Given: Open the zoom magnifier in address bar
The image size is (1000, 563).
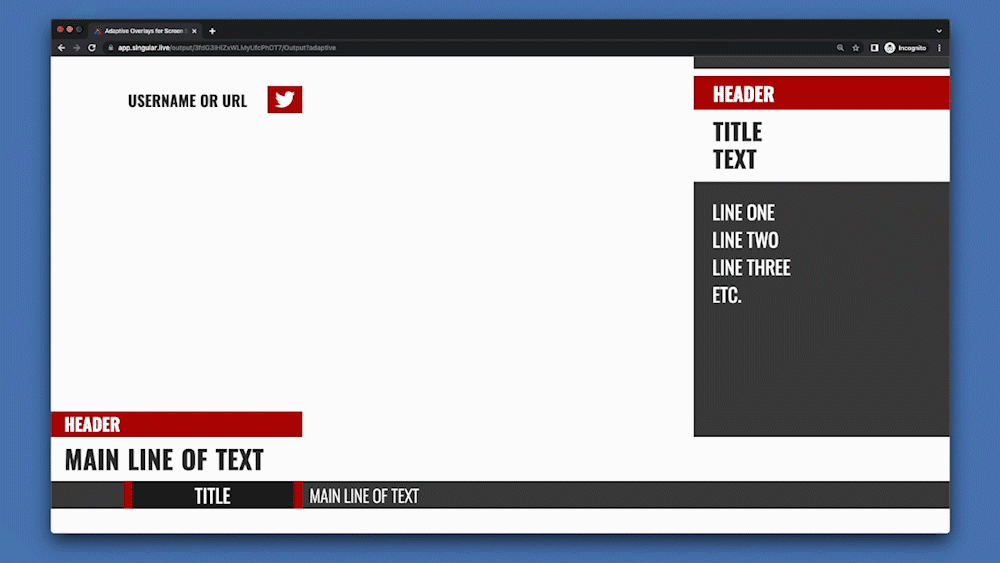Looking at the screenshot, I should (x=840, y=48).
